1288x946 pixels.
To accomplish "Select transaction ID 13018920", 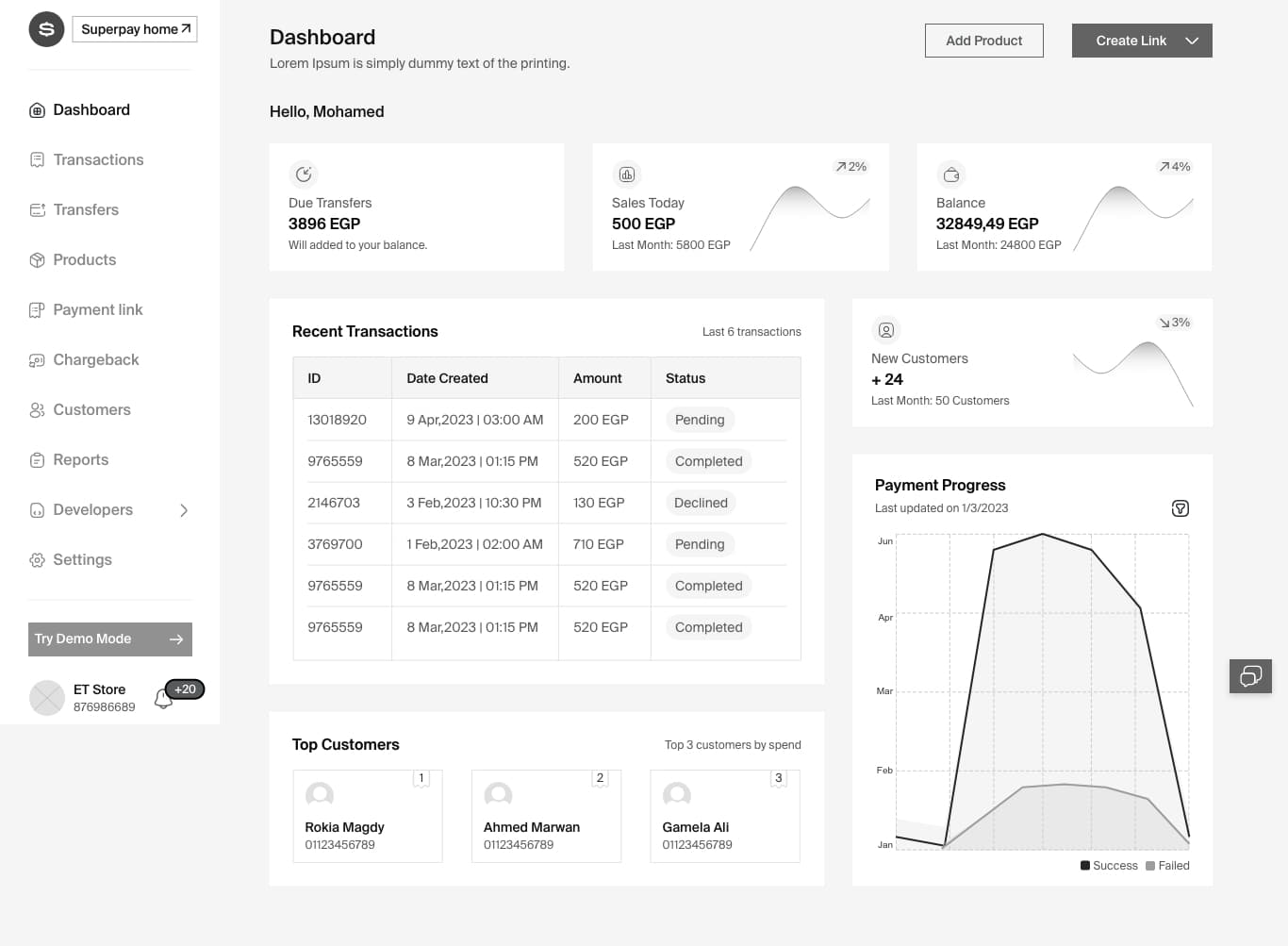I will tap(337, 420).
